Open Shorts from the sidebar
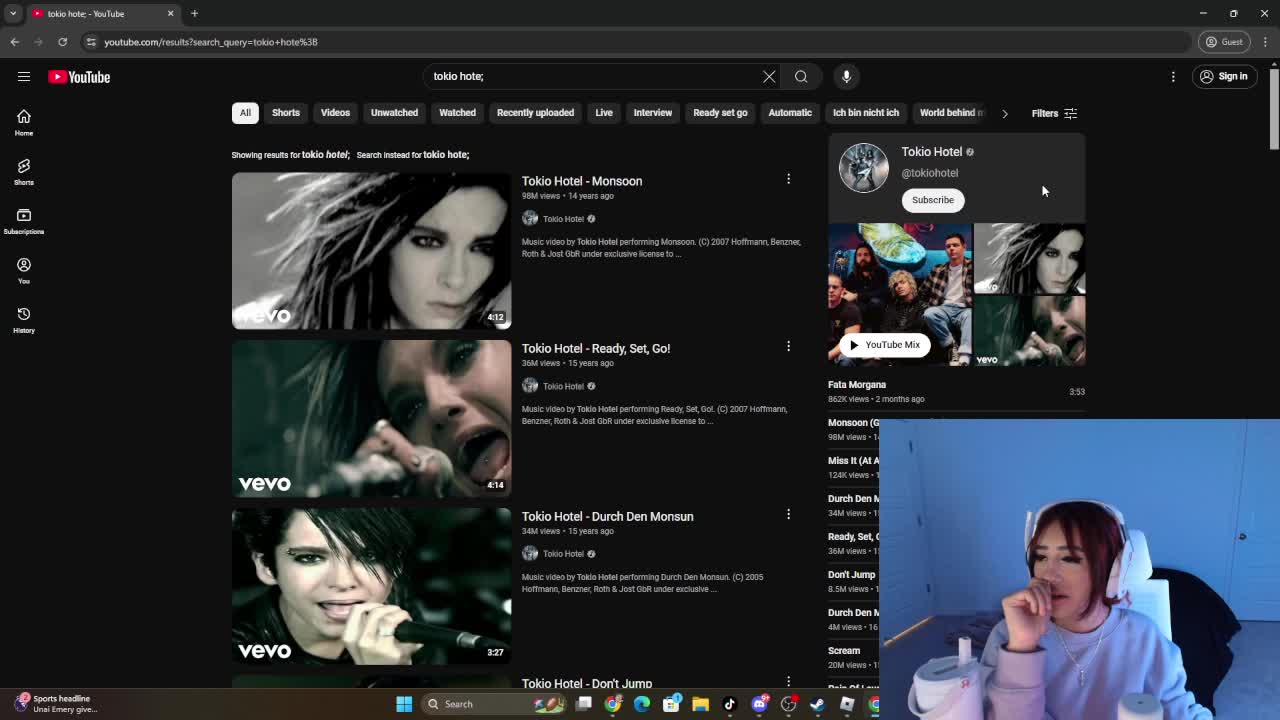Screen dimensions: 1280x720 (24, 172)
